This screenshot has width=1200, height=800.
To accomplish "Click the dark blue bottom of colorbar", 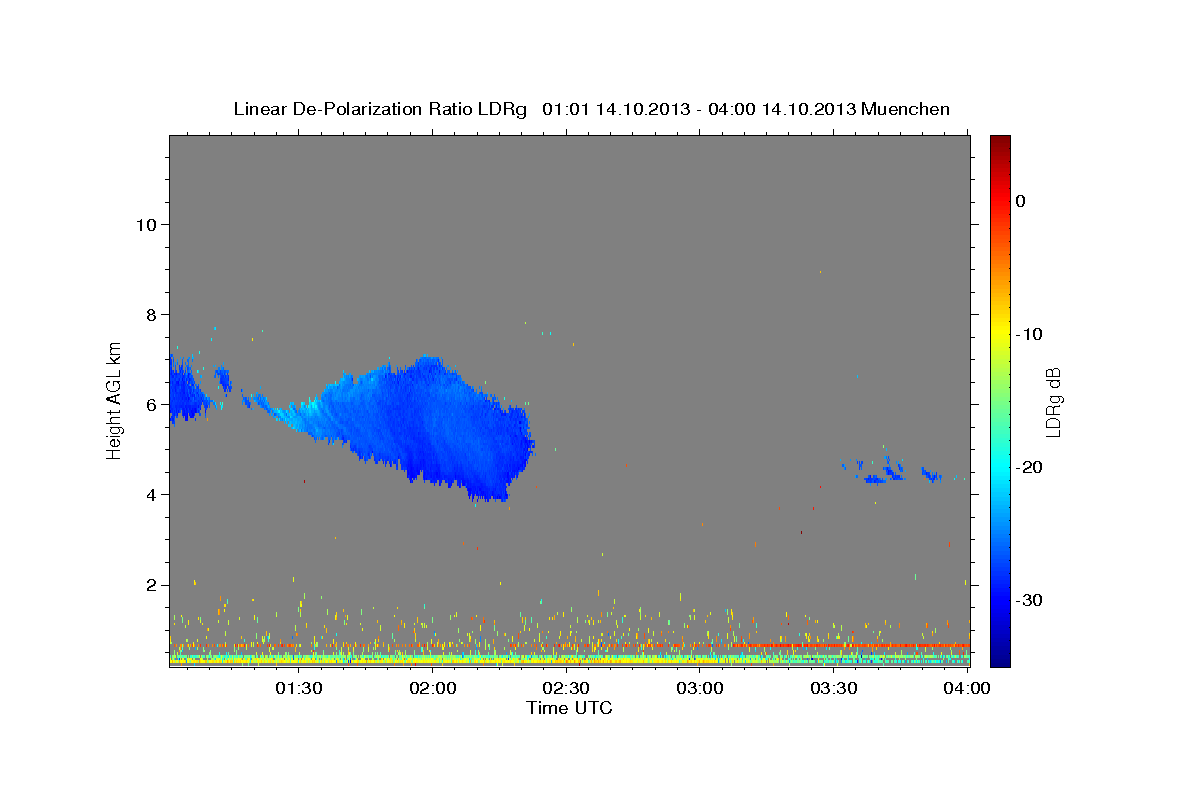I will tap(999, 655).
